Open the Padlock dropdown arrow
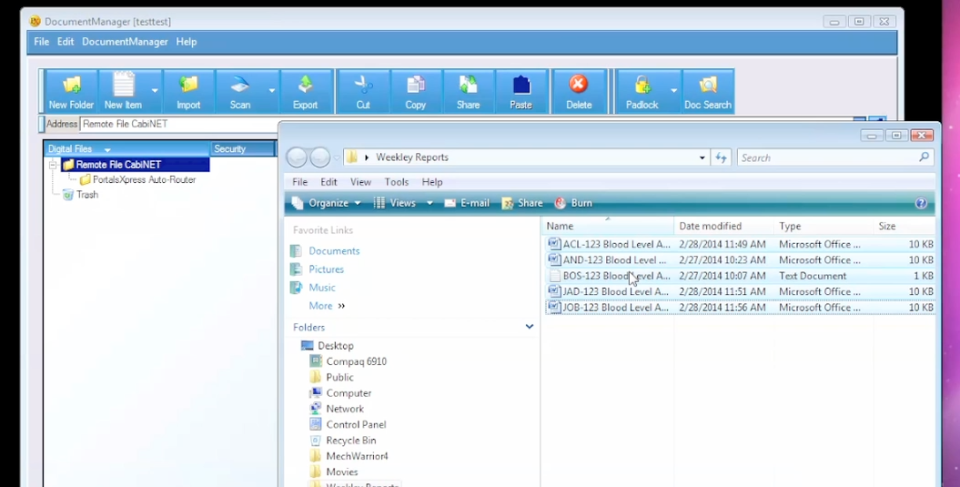This screenshot has width=960, height=487. (x=673, y=91)
